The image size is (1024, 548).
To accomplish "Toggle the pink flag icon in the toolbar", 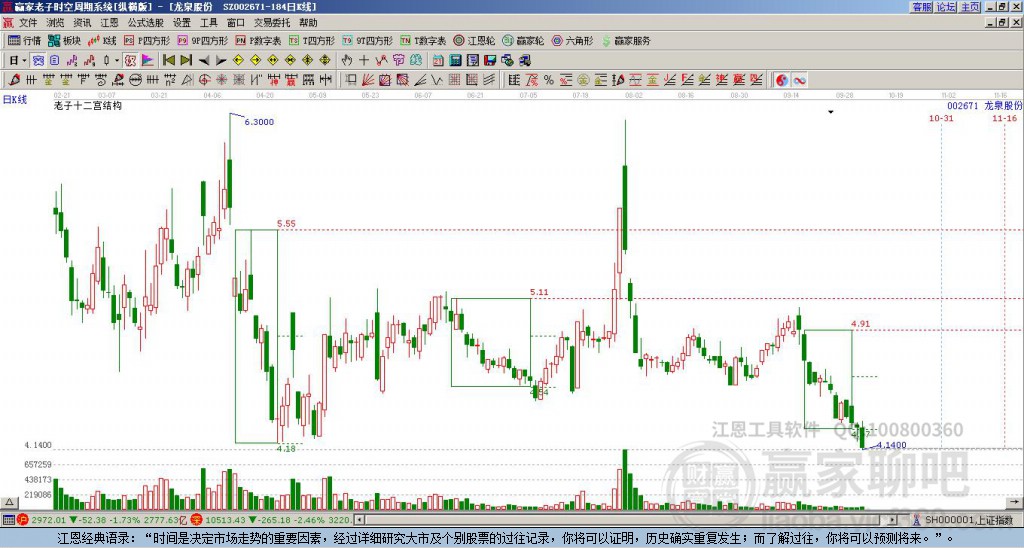I will coord(148,60).
